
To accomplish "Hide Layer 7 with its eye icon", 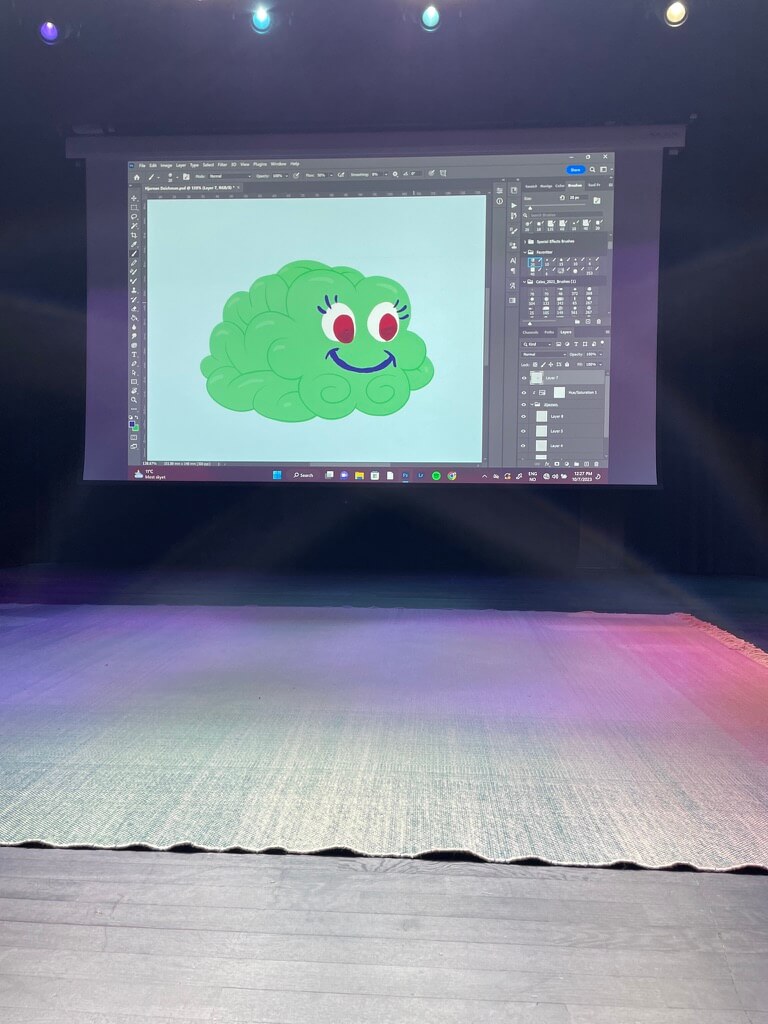I will click(x=524, y=379).
